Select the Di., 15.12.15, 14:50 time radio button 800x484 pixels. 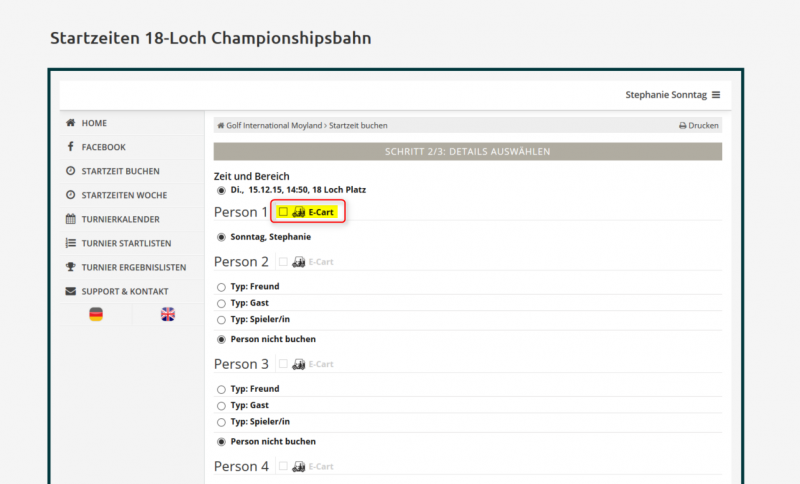point(221,190)
